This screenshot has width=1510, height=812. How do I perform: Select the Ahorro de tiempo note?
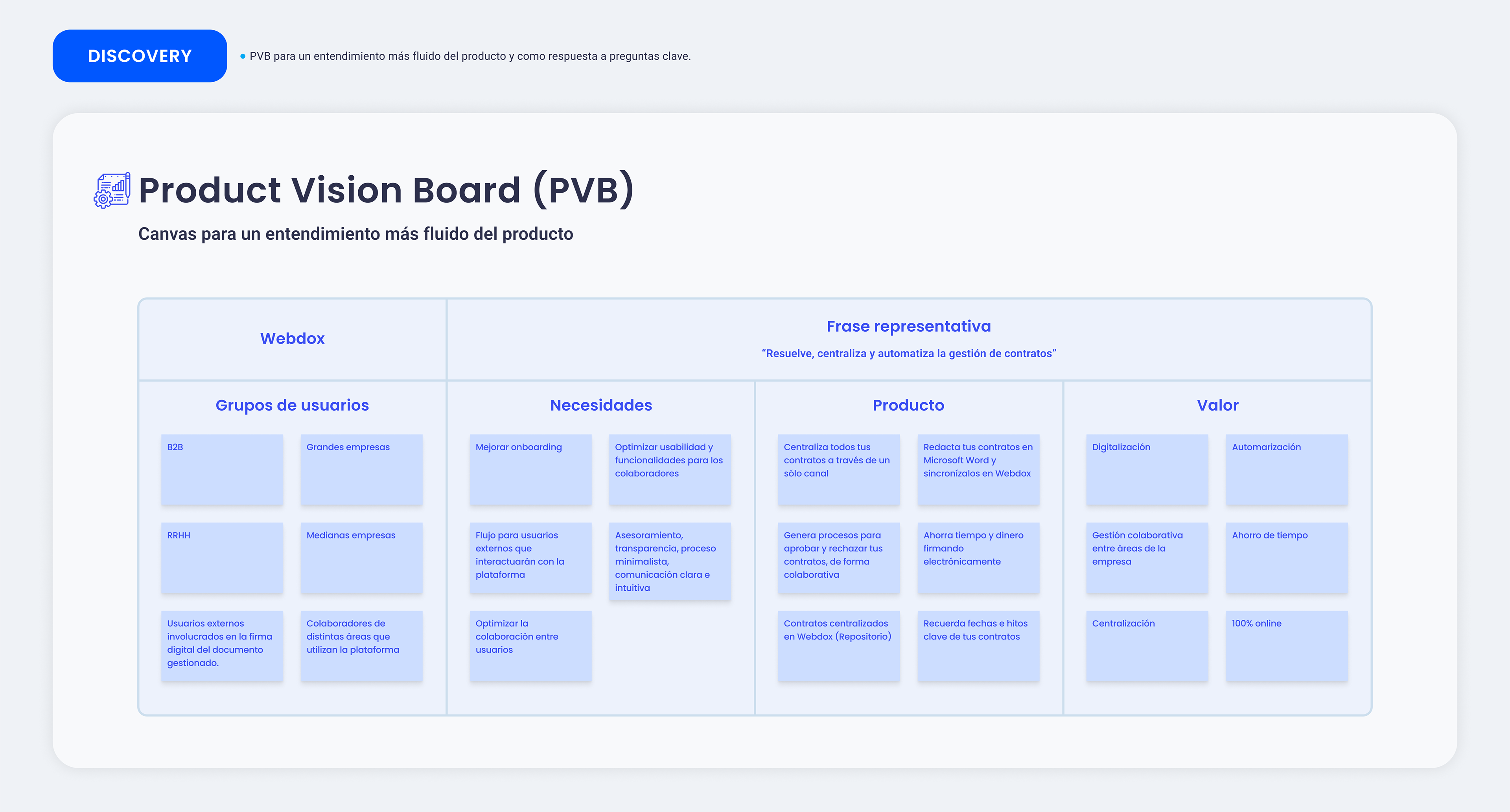1286,557
